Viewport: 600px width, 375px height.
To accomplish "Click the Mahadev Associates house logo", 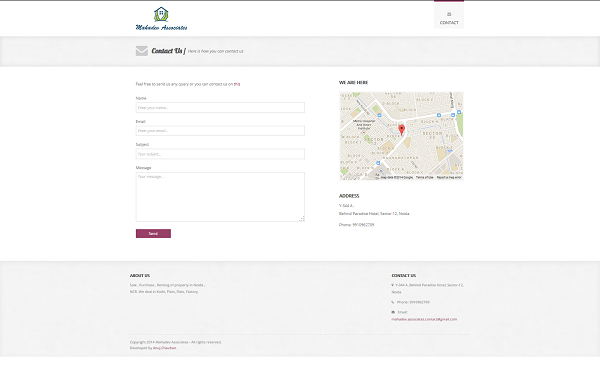I will (x=161, y=18).
